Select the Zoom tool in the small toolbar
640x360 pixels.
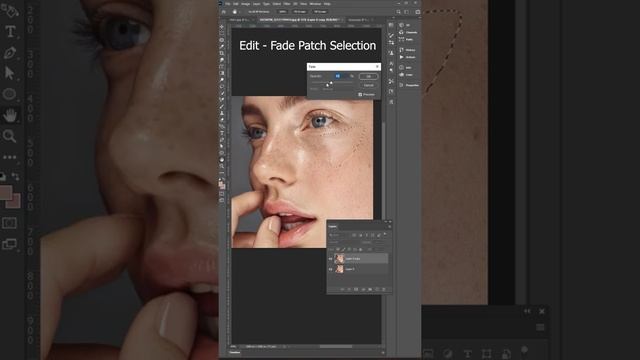click(222, 166)
